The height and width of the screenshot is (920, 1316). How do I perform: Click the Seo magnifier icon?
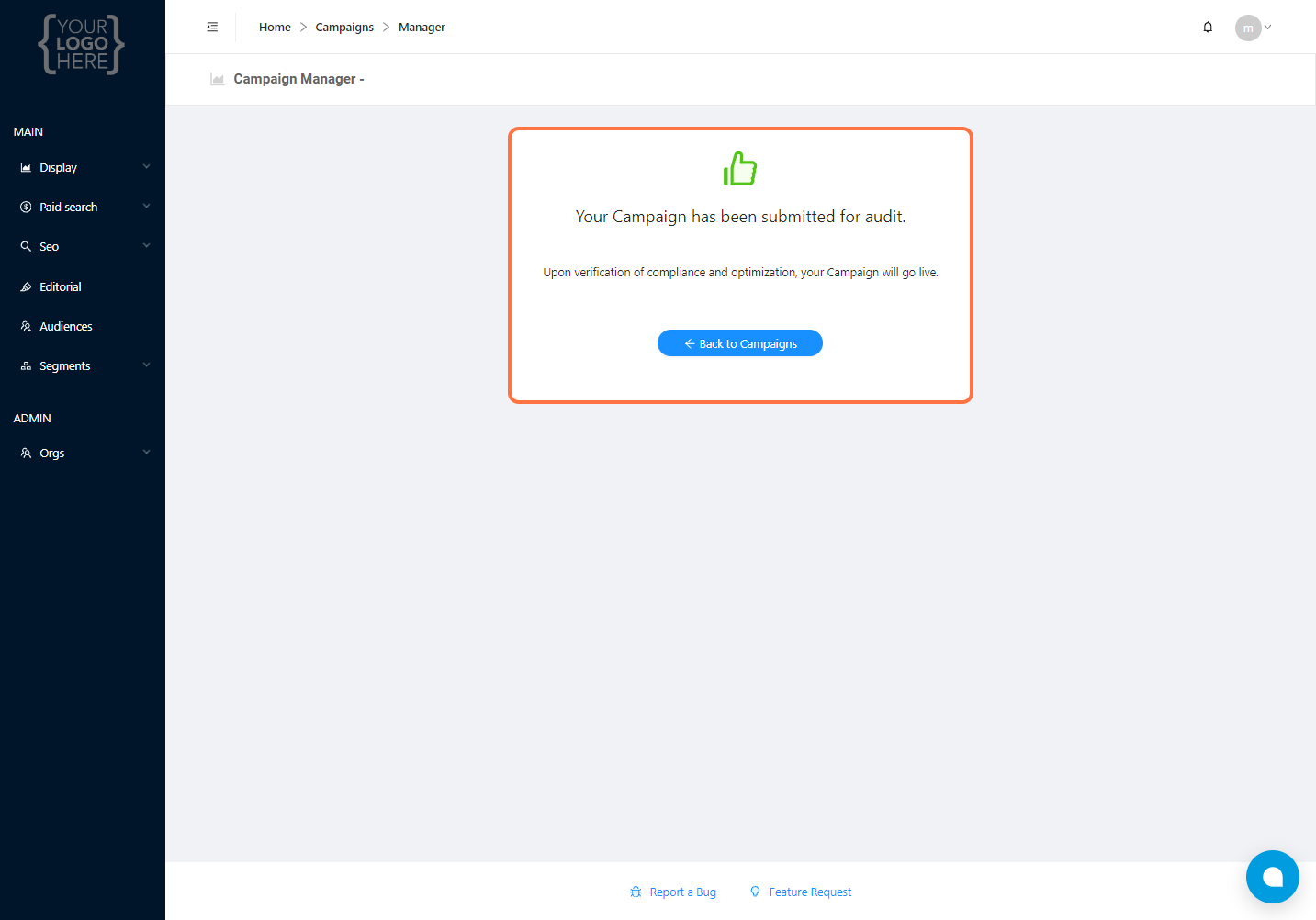pos(26,247)
